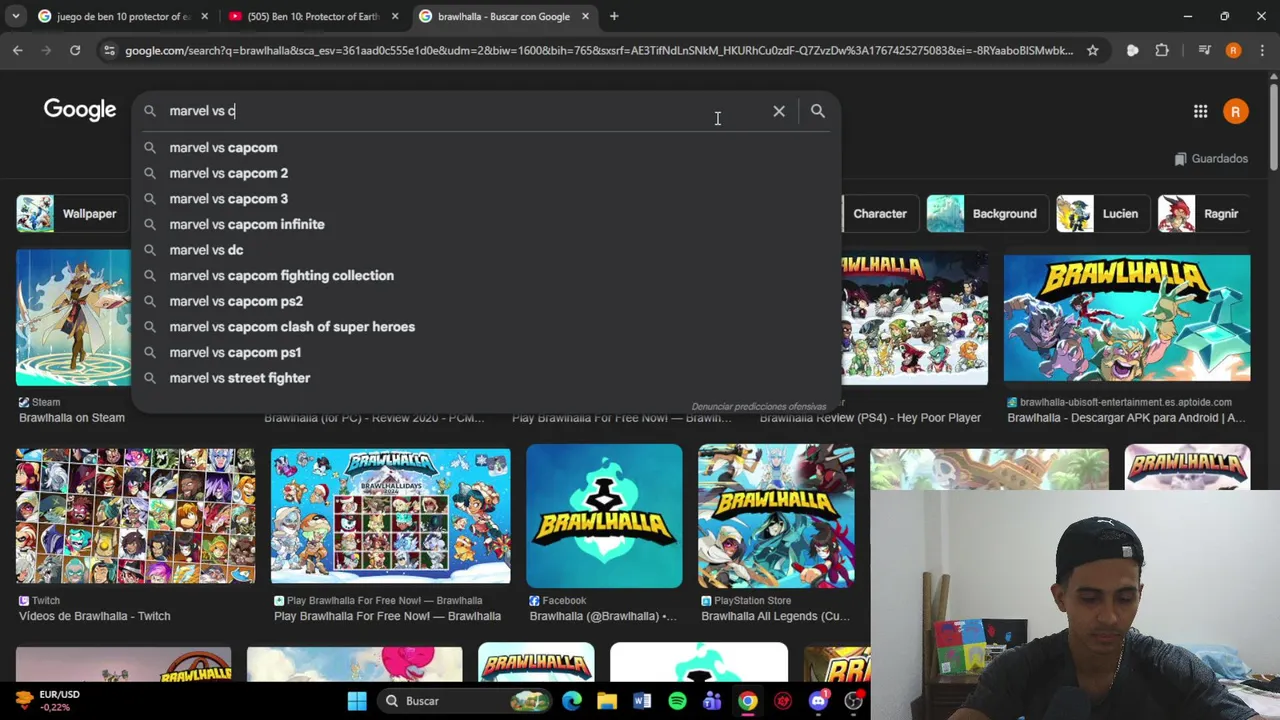The width and height of the screenshot is (1280, 720).
Task: Open the Chrome three-dot menu
Action: (1262, 50)
